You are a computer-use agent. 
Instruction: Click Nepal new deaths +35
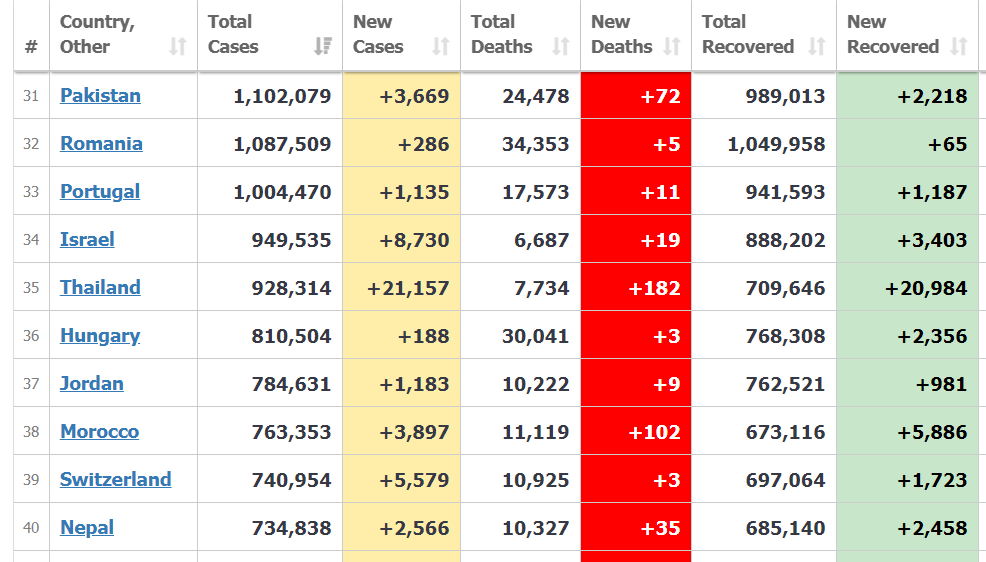tap(660, 528)
